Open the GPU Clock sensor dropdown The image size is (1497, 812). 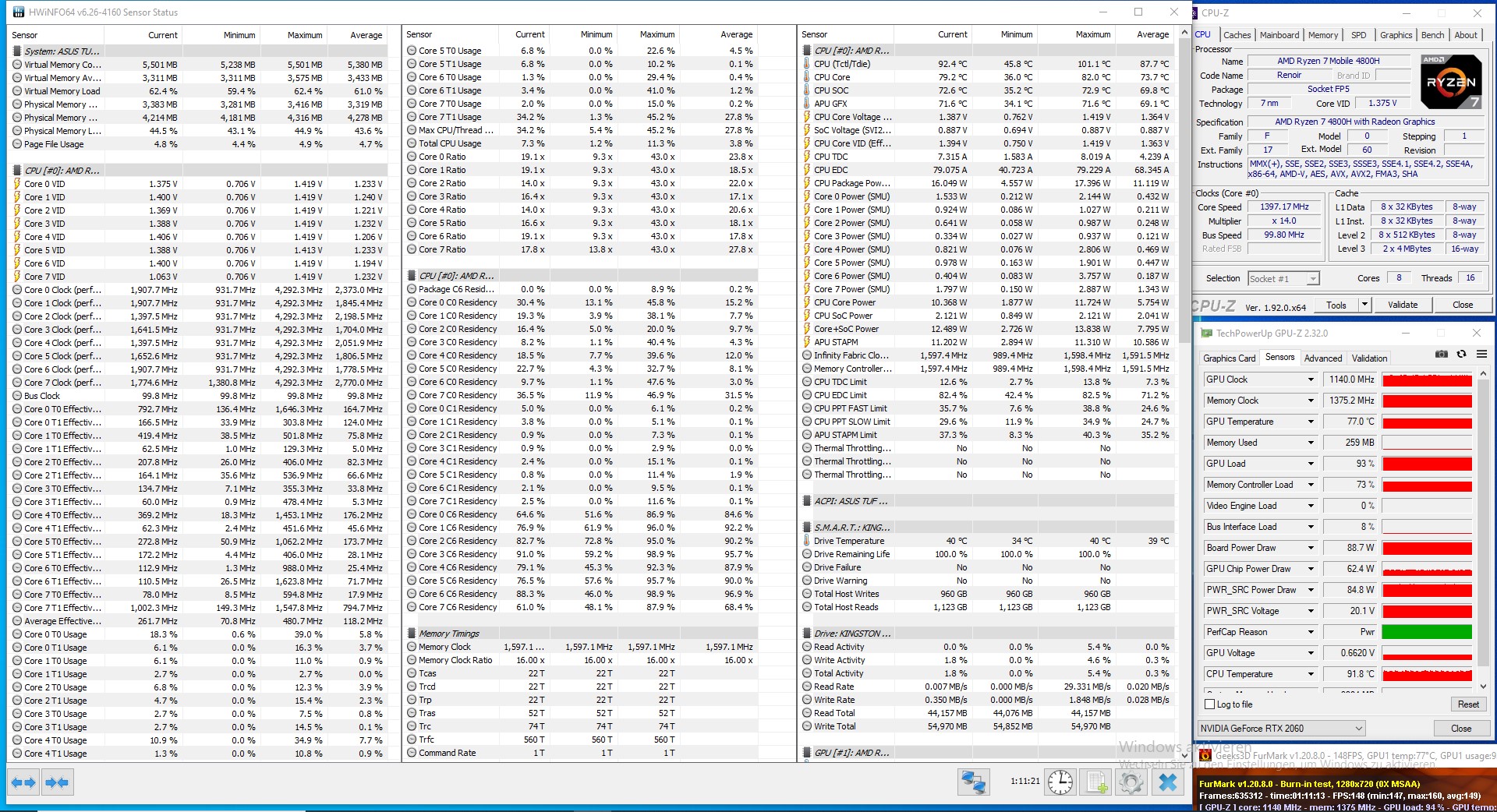pyautogui.click(x=1311, y=380)
